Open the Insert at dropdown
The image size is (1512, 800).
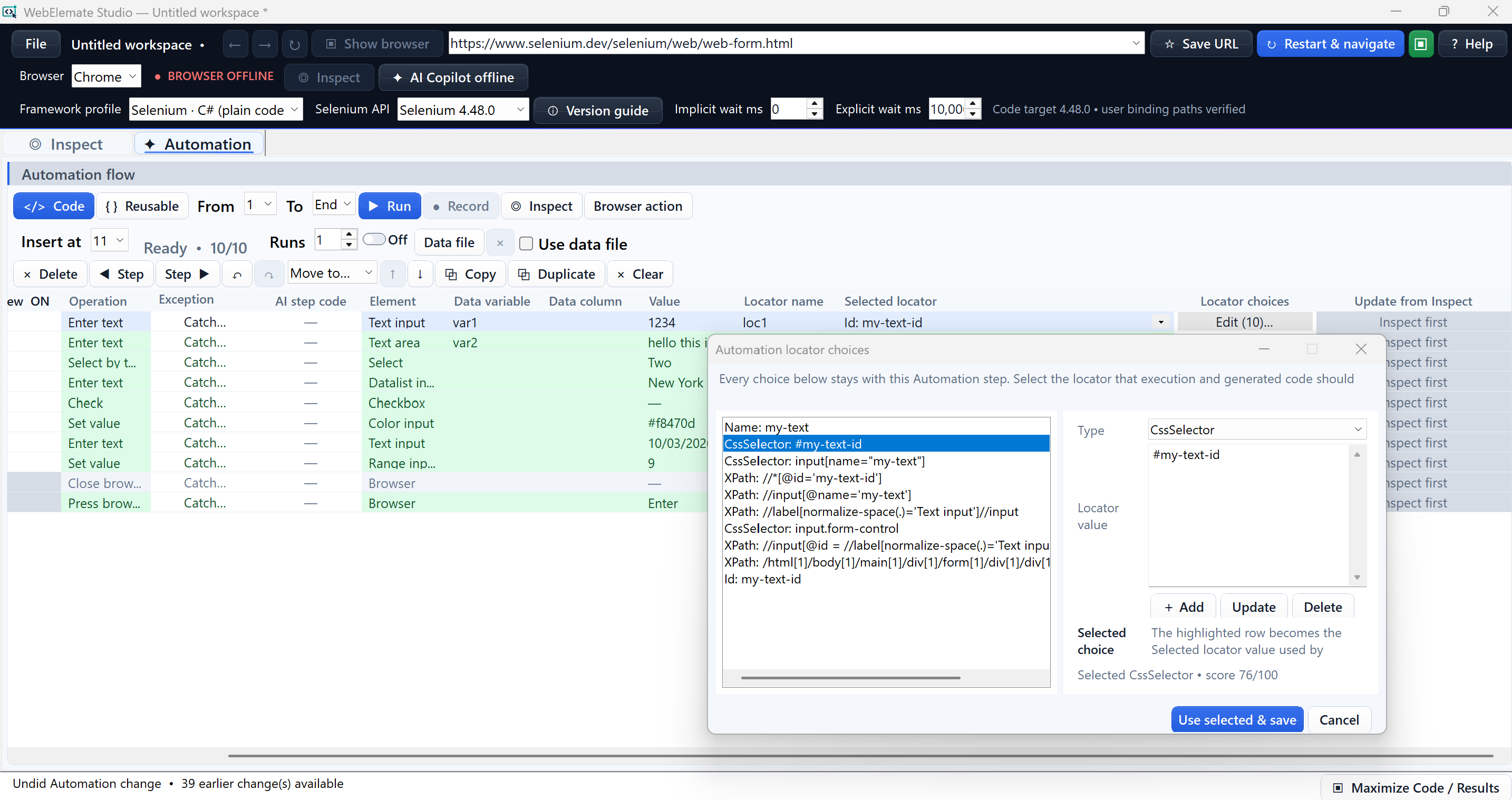coord(110,241)
